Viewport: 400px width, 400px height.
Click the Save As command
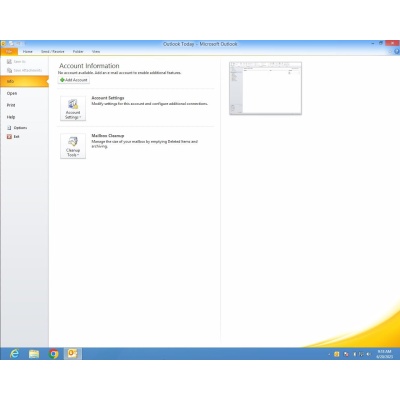point(17,62)
